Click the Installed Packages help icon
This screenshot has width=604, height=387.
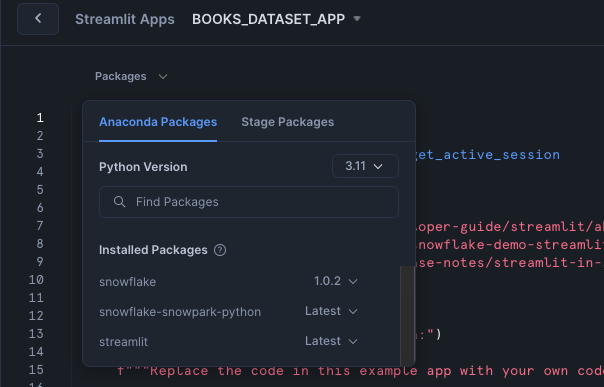220,250
